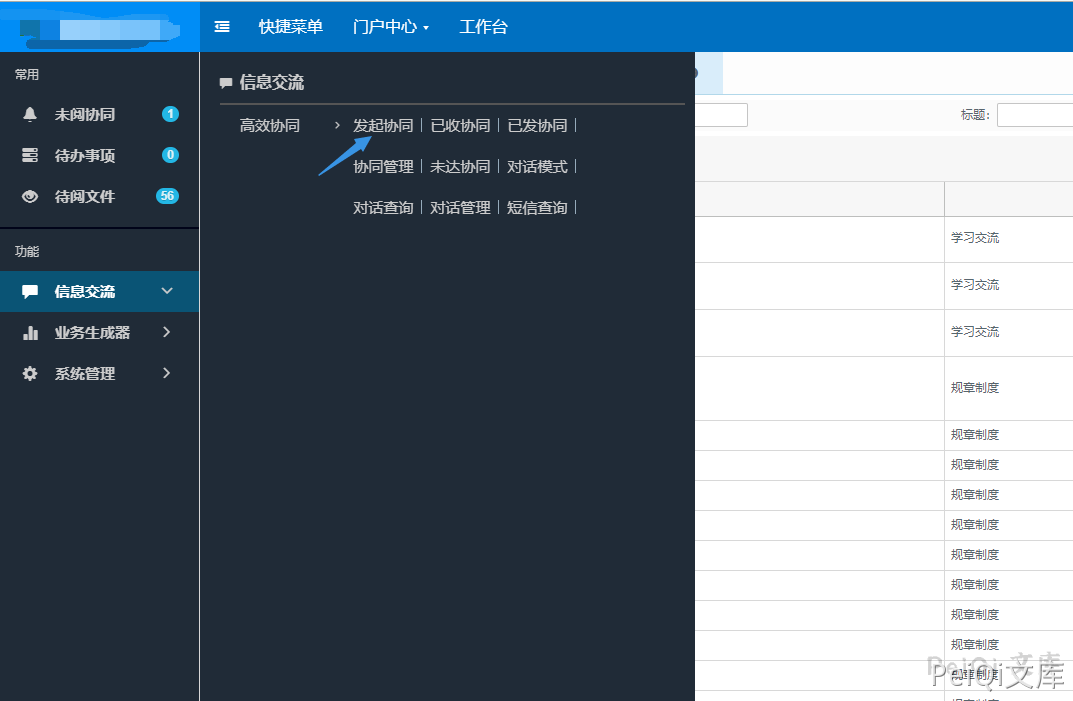Image resolution: width=1073 pixels, height=701 pixels.
Task: Select 发起协同 link
Action: pyautogui.click(x=383, y=126)
